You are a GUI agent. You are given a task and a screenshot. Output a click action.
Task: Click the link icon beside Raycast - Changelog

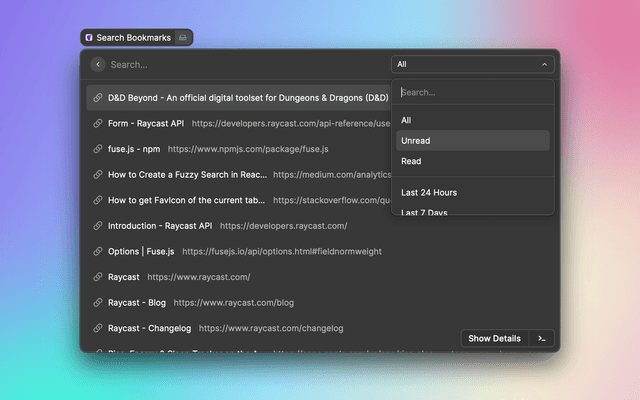pyautogui.click(x=97, y=328)
